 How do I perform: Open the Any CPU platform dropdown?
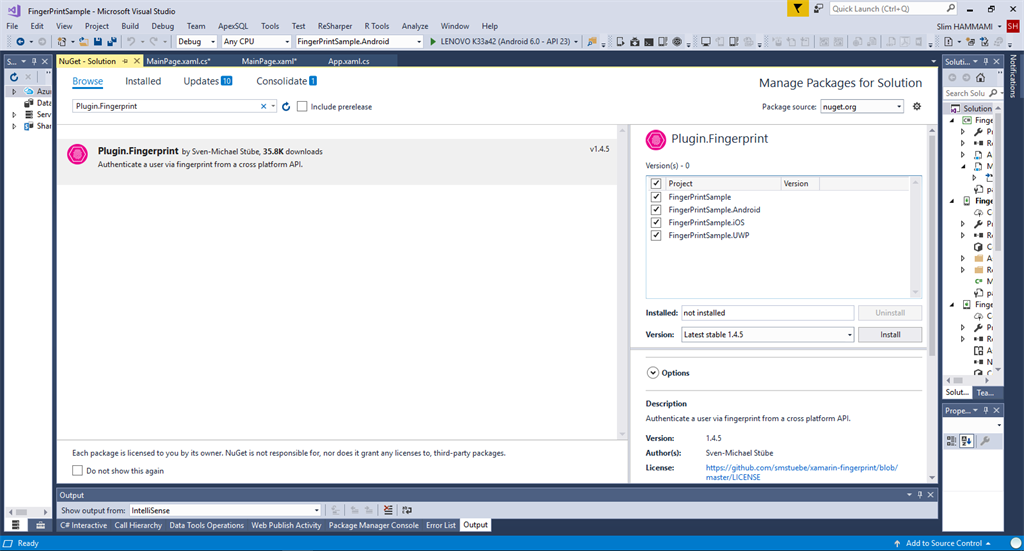point(256,42)
